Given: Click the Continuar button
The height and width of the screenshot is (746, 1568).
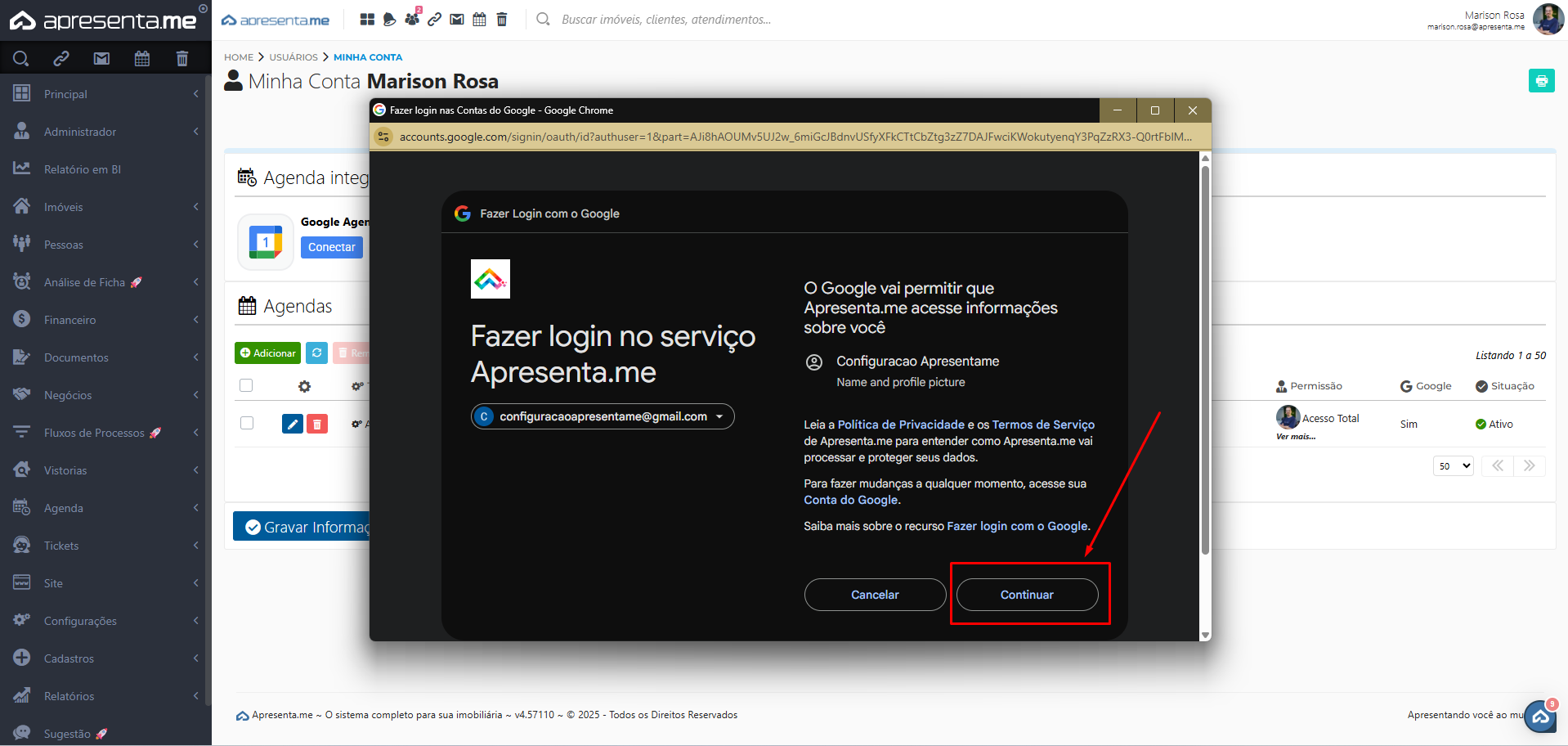Looking at the screenshot, I should click(1027, 595).
